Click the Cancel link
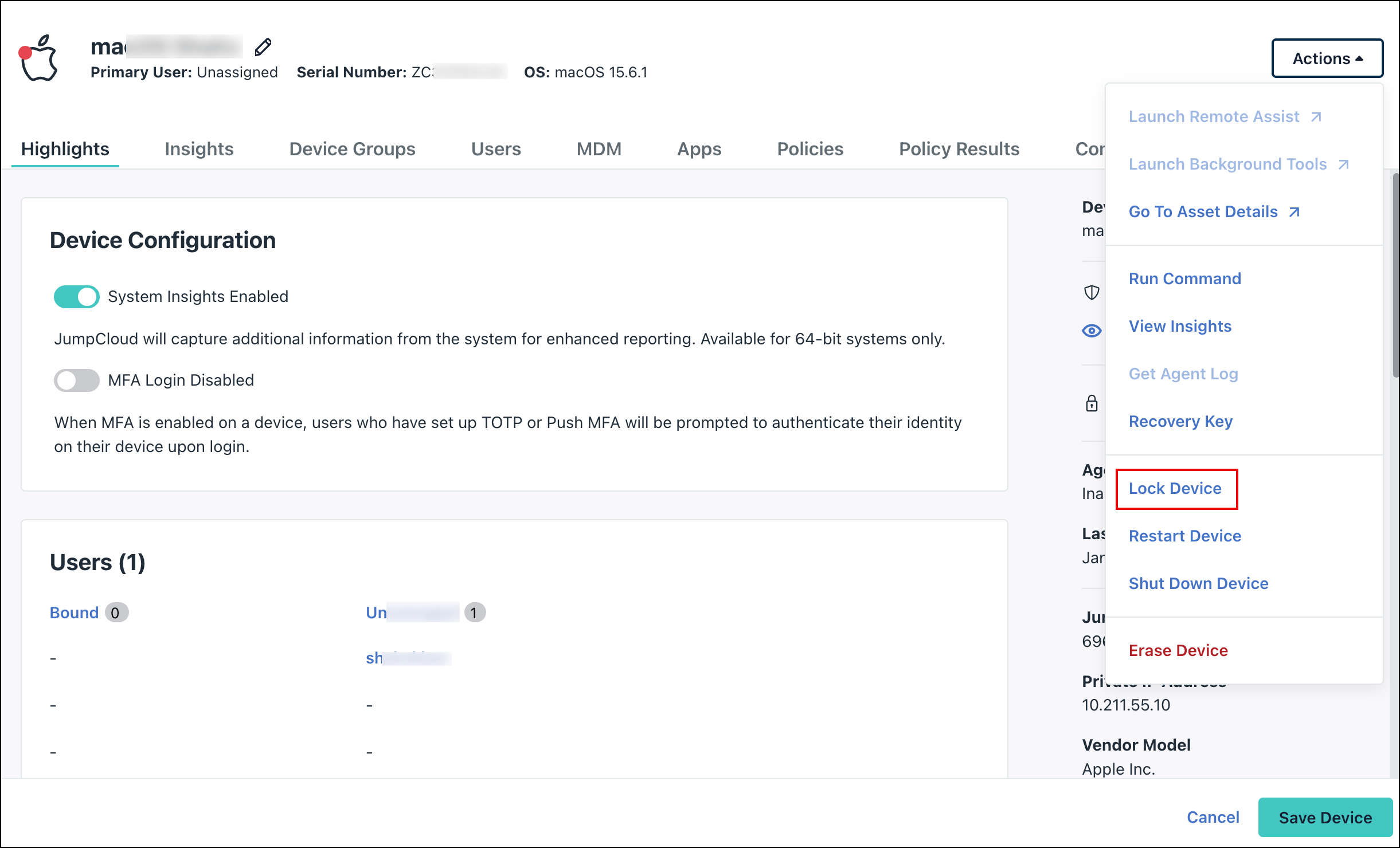Image resolution: width=1400 pixels, height=848 pixels. coord(1213,817)
